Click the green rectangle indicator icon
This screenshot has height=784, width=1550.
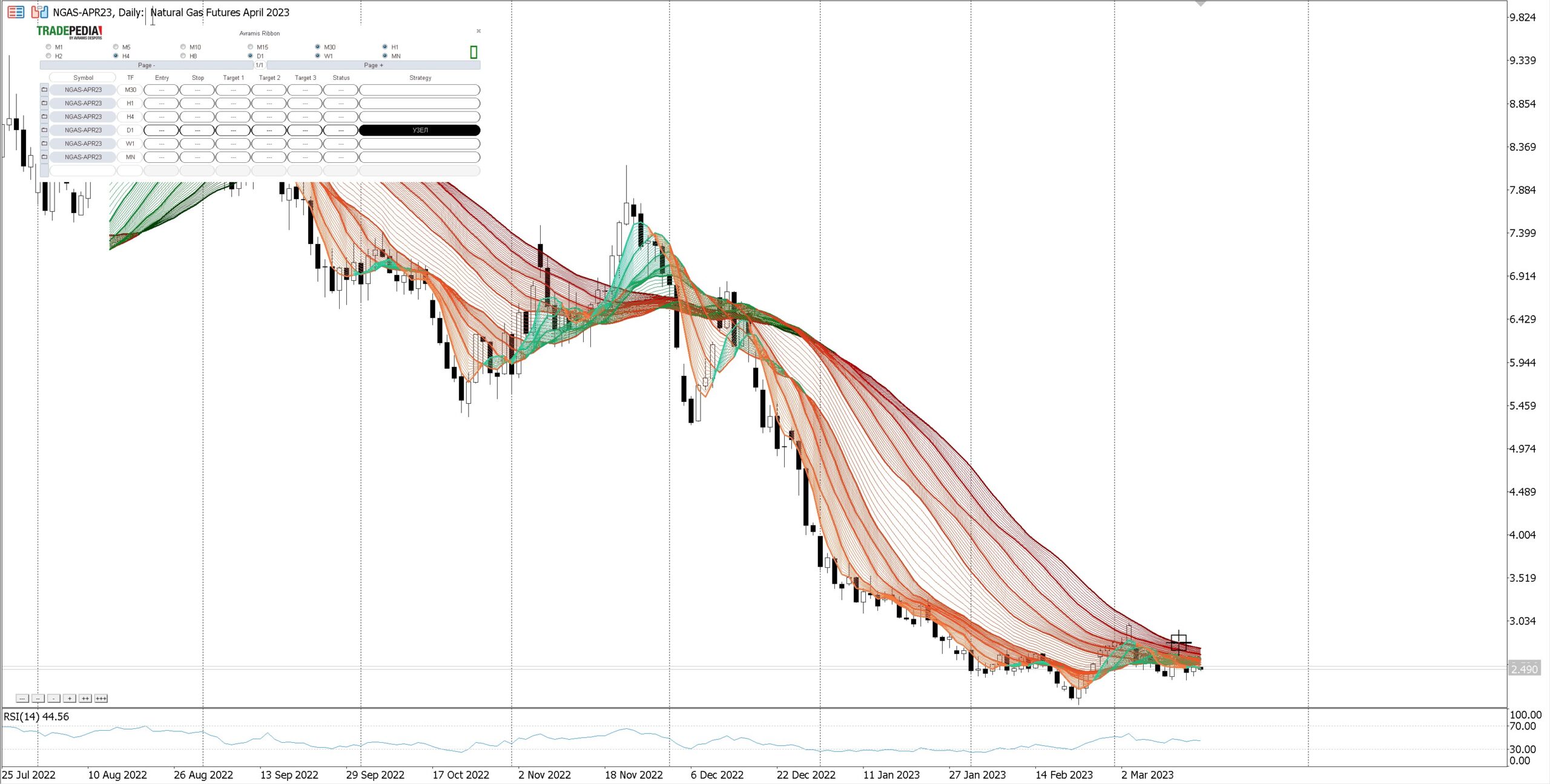(473, 52)
